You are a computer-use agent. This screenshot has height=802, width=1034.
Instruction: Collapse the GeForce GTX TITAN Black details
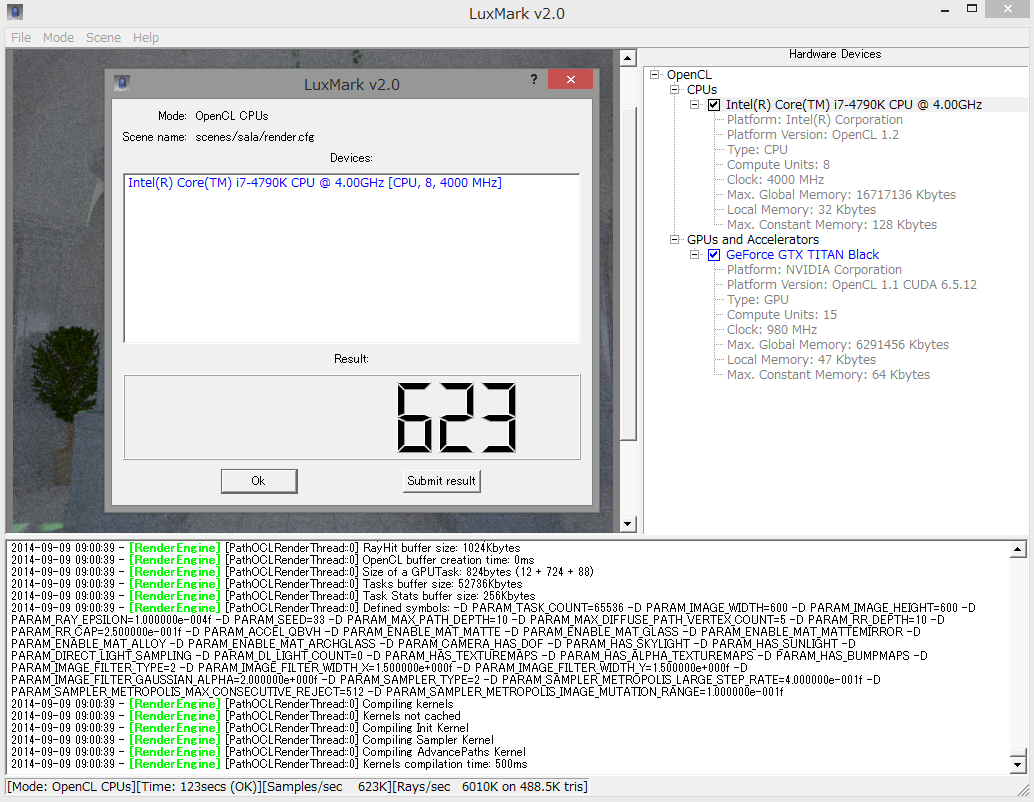click(695, 255)
